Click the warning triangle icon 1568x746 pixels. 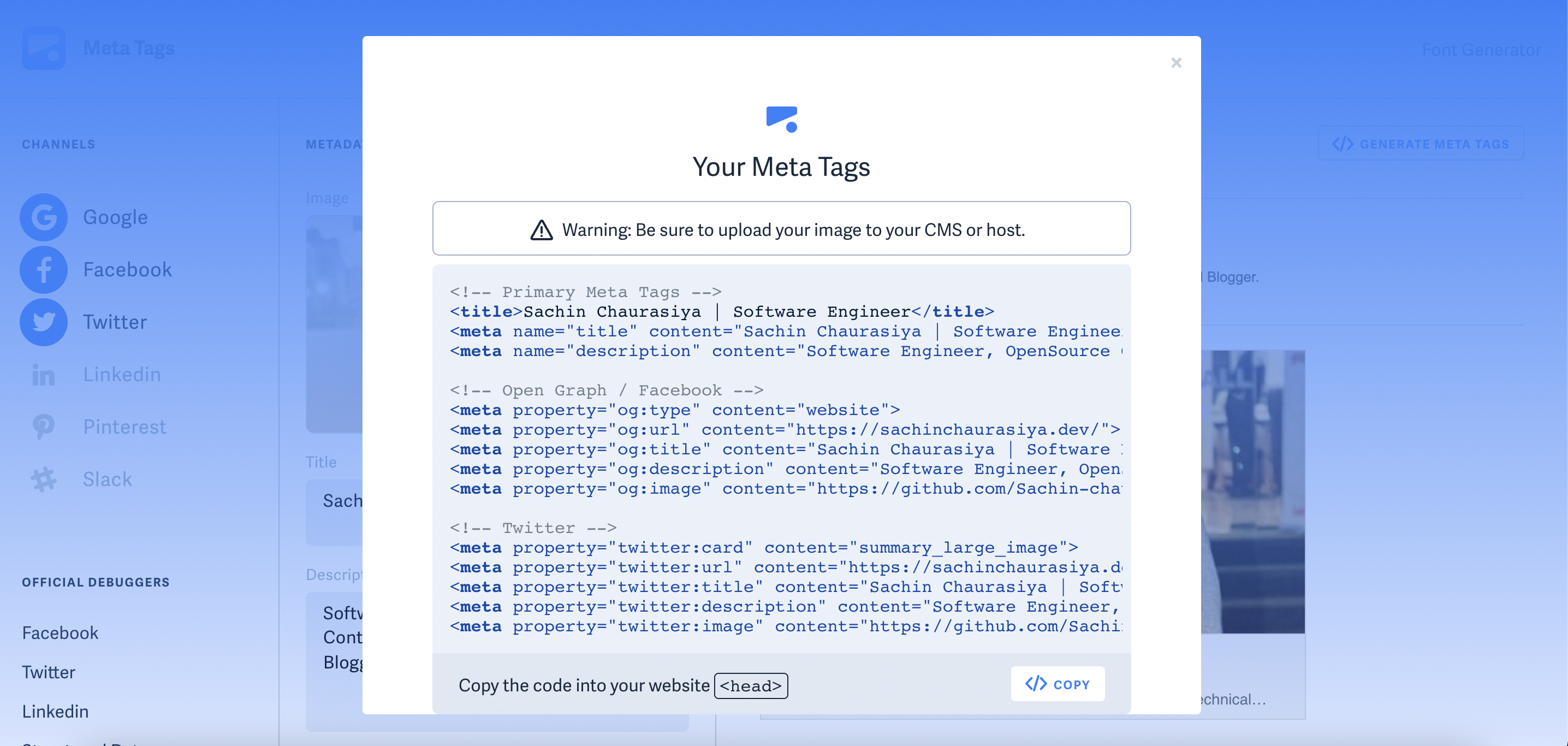click(541, 230)
